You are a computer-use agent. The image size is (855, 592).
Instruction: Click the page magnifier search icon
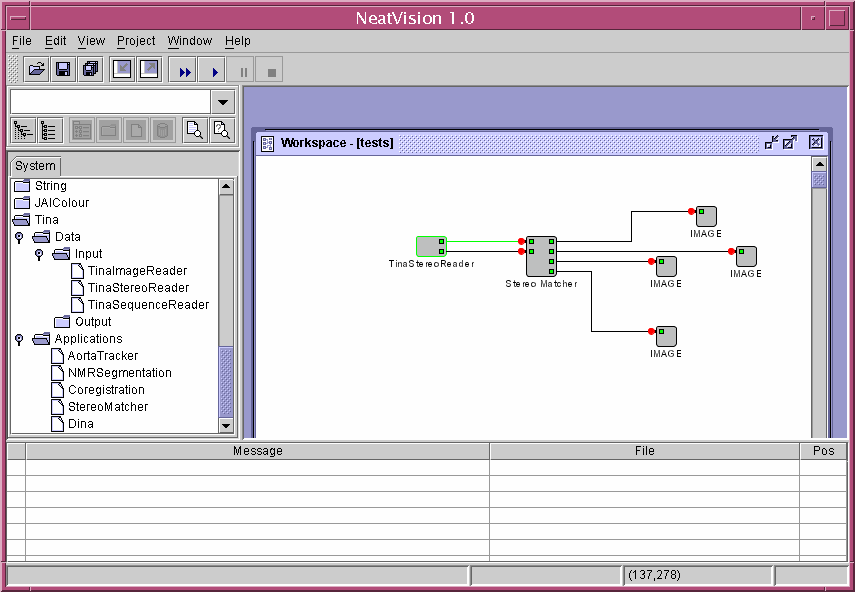pyautogui.click(x=194, y=130)
